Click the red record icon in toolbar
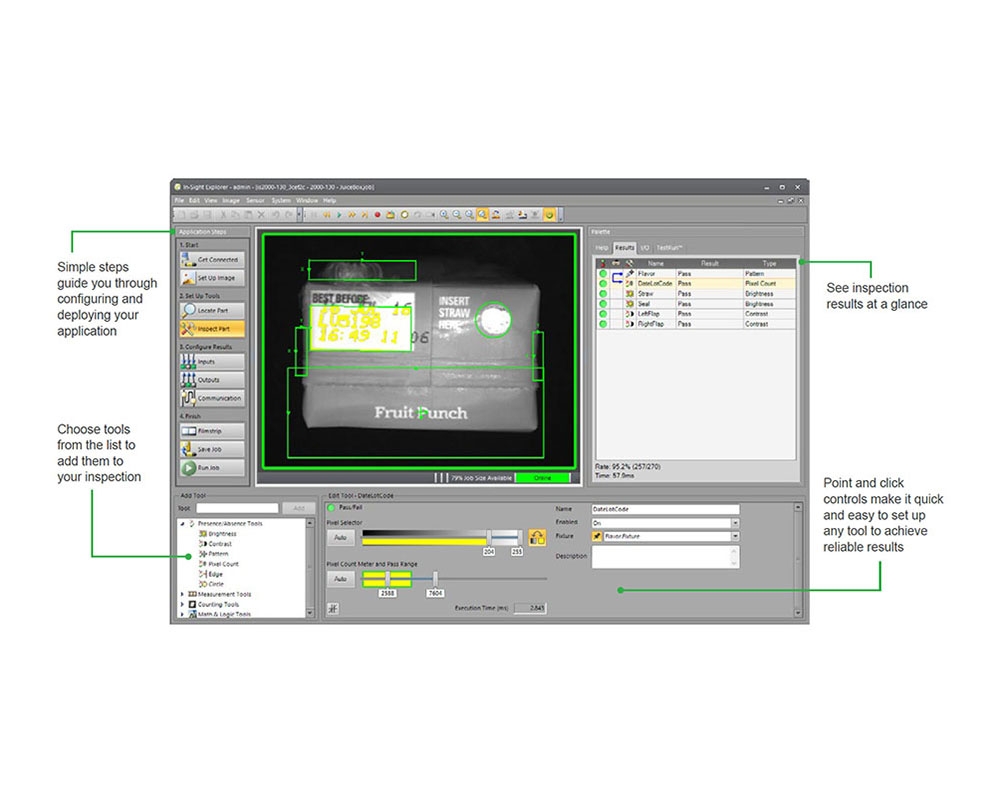Screen dimensions: 1000x800 378,214
